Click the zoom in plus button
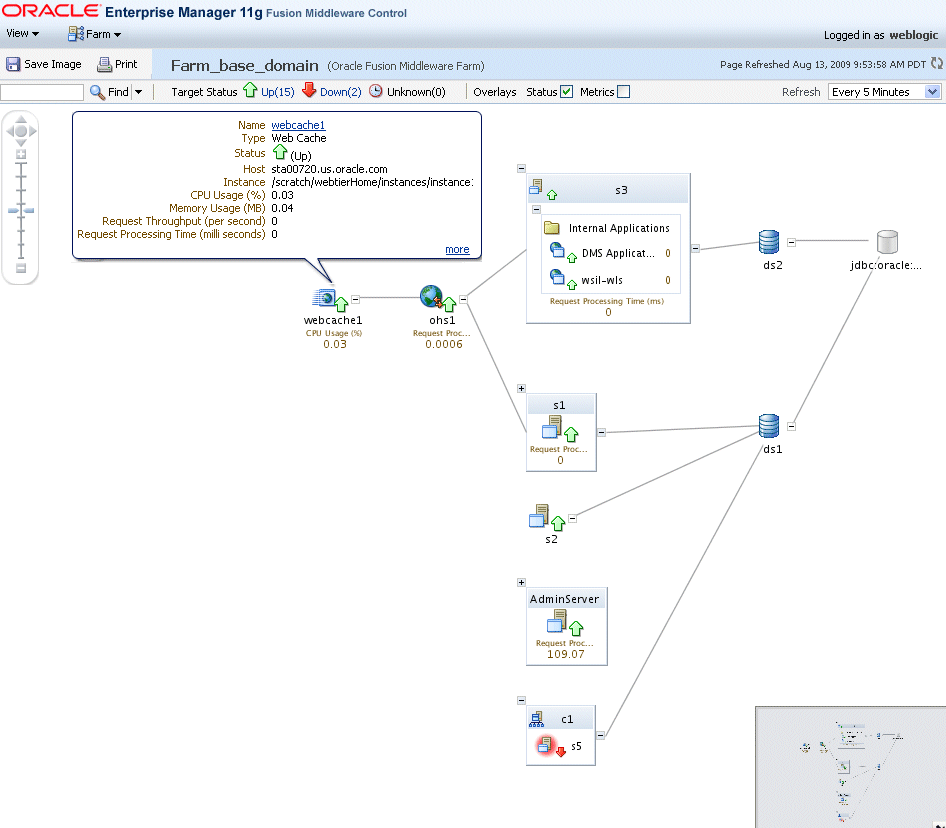The width and height of the screenshot is (946, 828). [21, 154]
